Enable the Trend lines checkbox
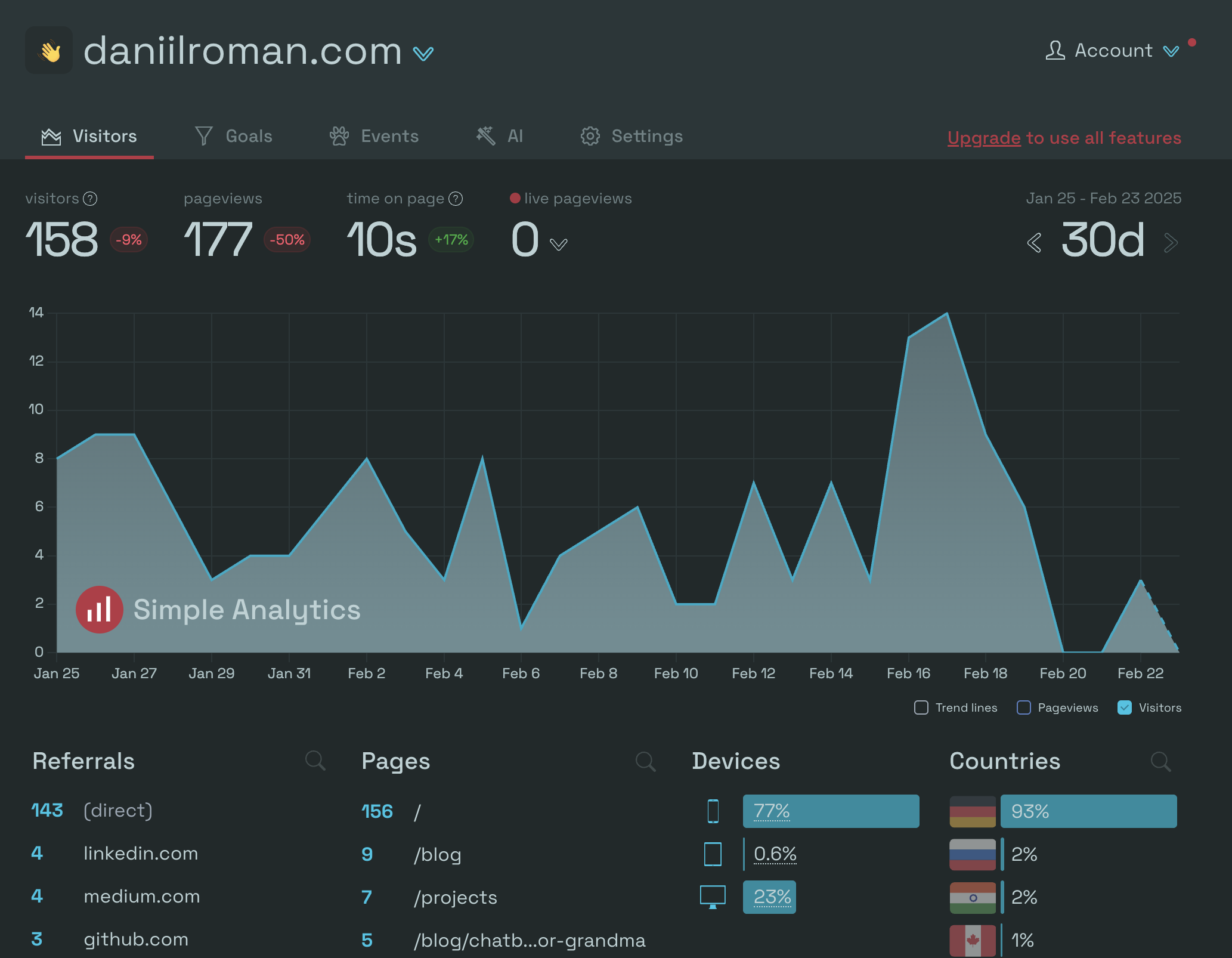Viewport: 1232px width, 958px height. [921, 707]
